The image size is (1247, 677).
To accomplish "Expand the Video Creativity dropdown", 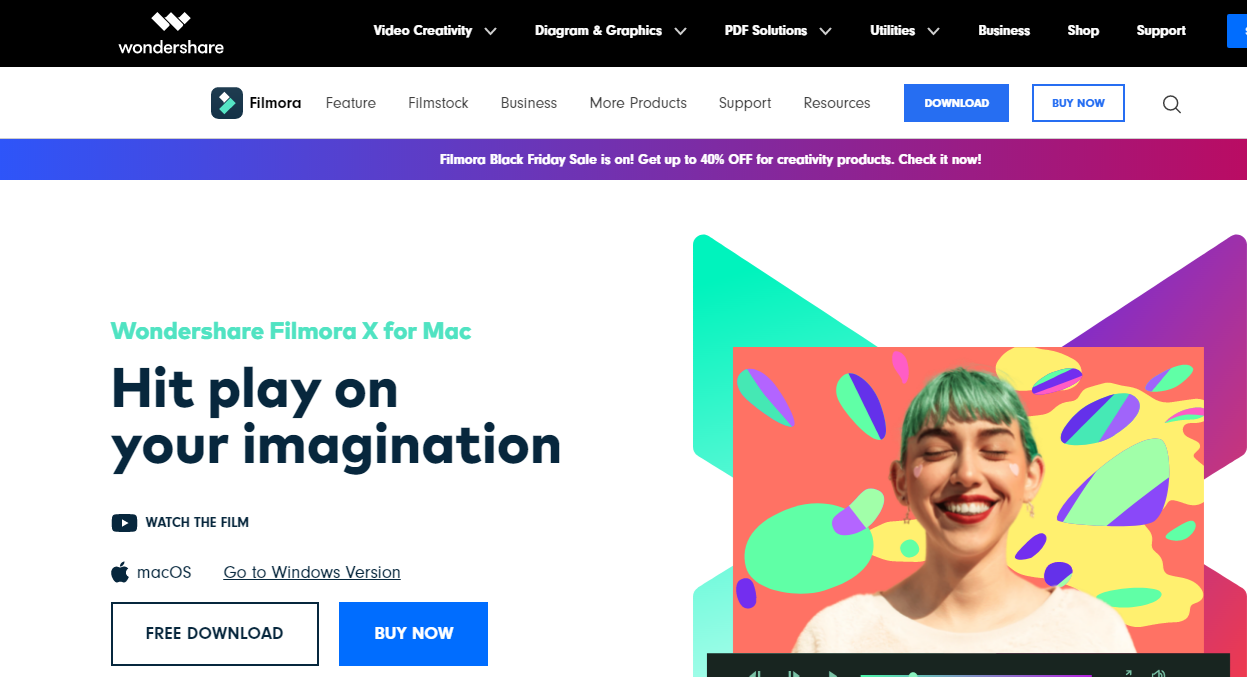I will click(x=435, y=31).
